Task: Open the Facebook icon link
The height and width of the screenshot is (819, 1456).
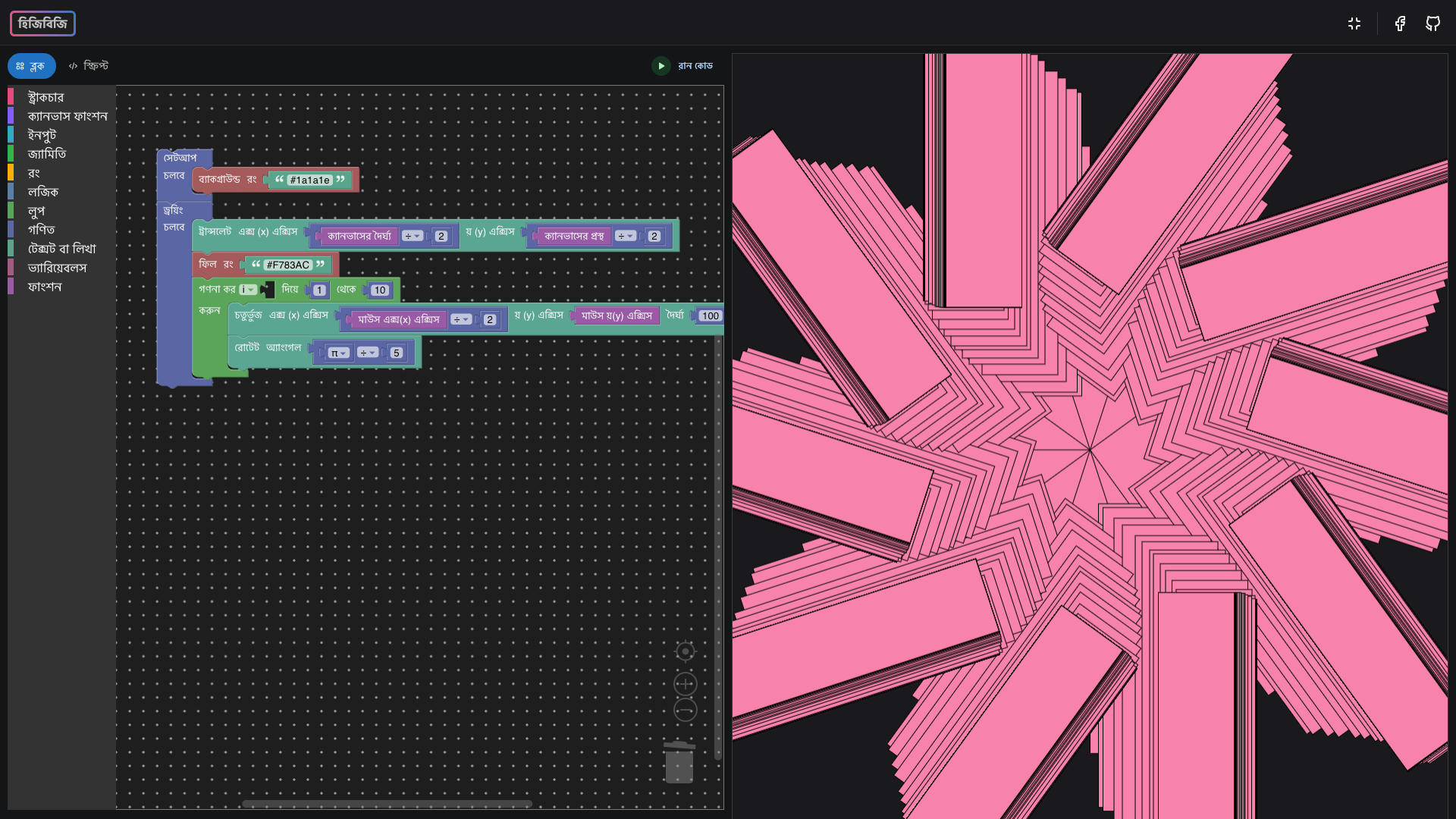Action: tap(1400, 24)
